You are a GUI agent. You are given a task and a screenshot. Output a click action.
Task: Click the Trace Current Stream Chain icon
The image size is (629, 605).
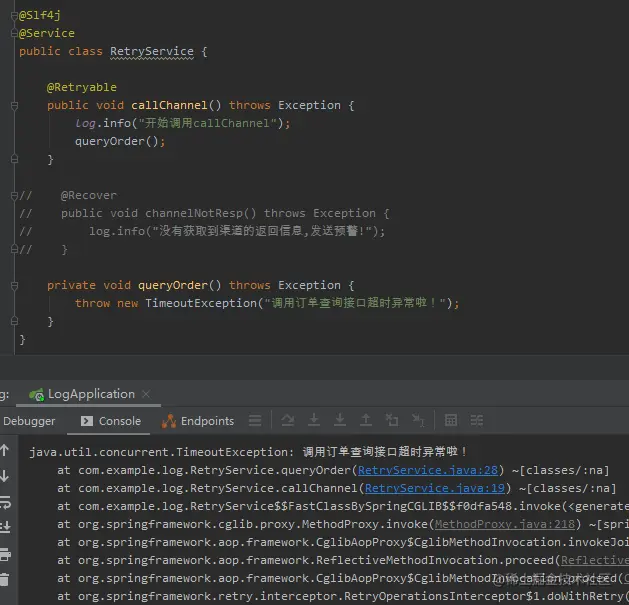tap(477, 420)
